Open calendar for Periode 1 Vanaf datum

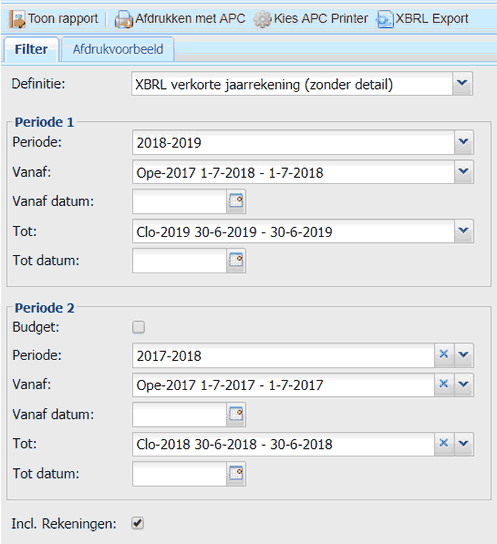click(236, 202)
